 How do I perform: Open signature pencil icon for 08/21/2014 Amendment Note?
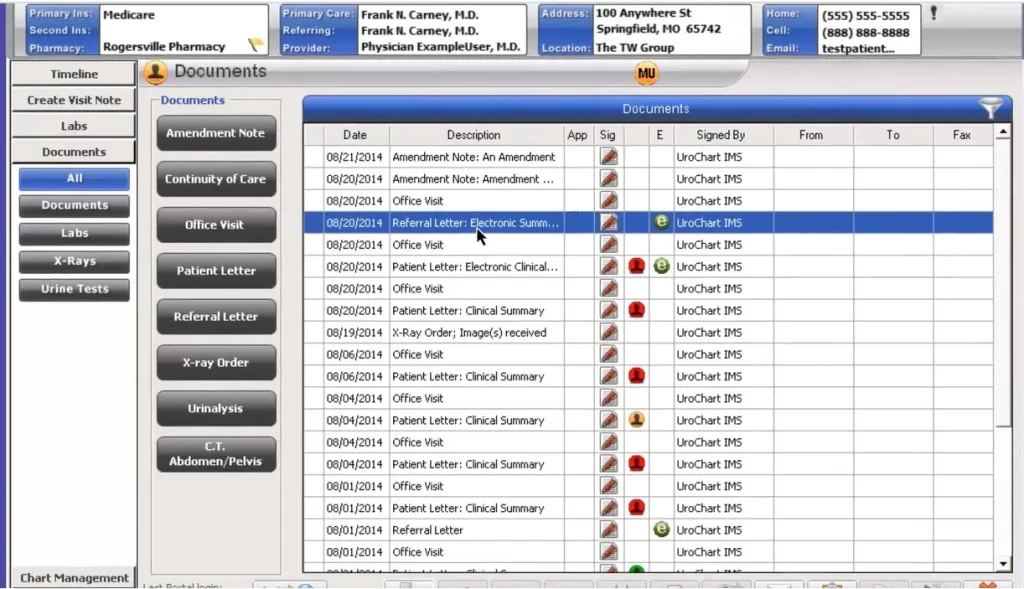608,156
